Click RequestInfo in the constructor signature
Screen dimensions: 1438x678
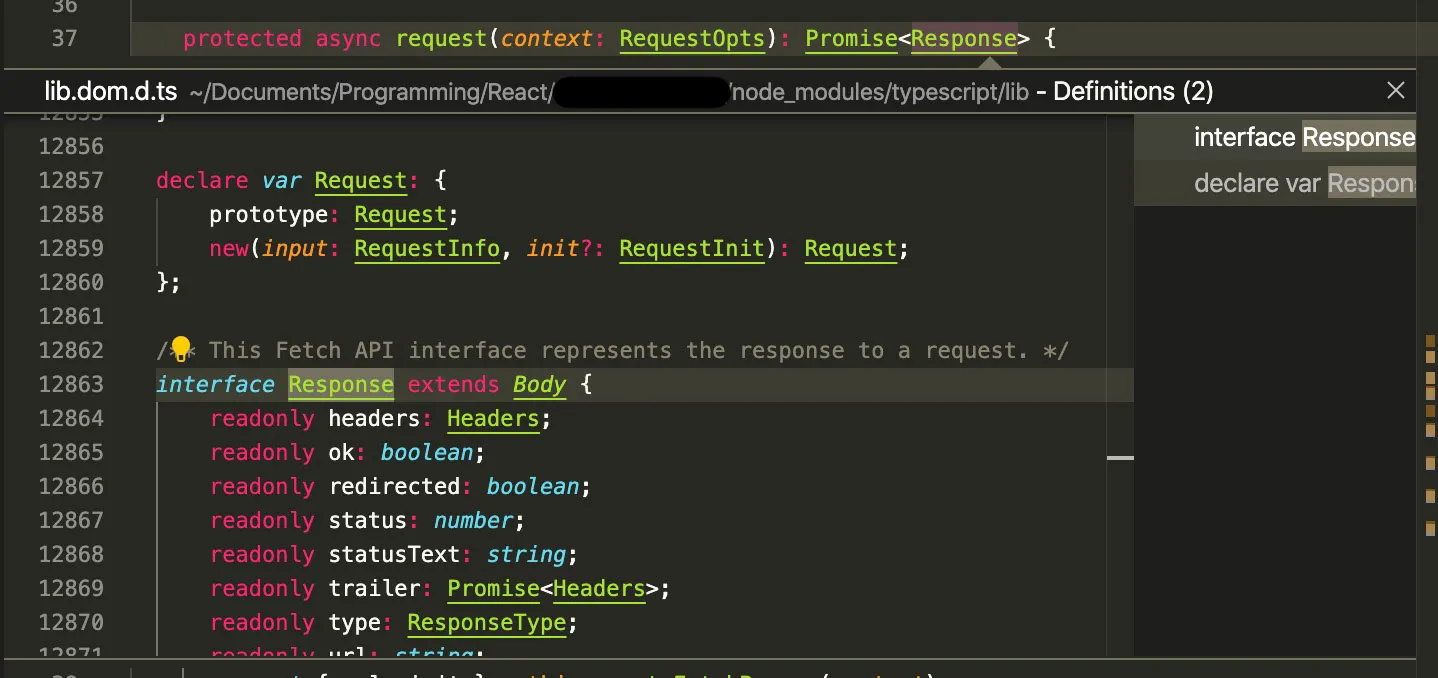[427, 249]
